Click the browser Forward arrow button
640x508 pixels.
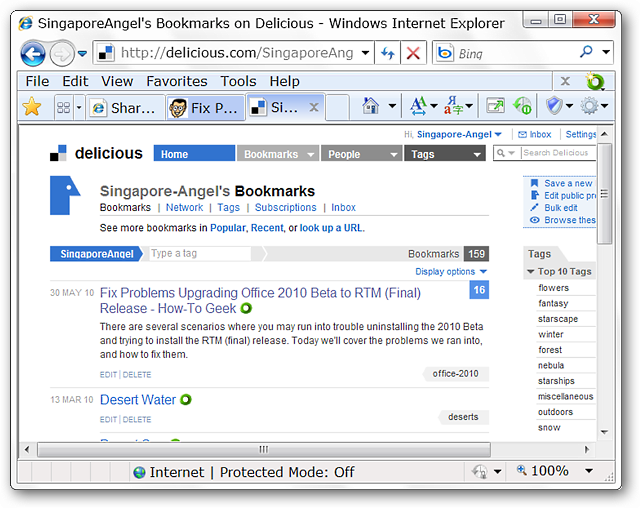click(x=62, y=53)
